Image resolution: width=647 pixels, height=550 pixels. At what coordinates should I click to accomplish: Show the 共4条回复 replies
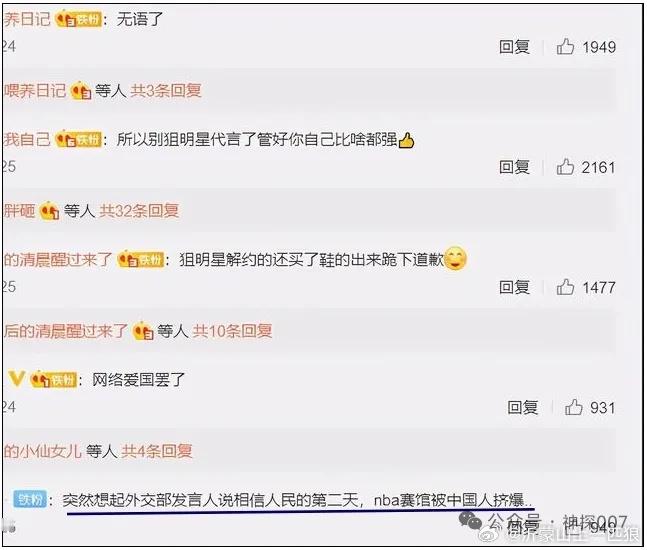156,451
